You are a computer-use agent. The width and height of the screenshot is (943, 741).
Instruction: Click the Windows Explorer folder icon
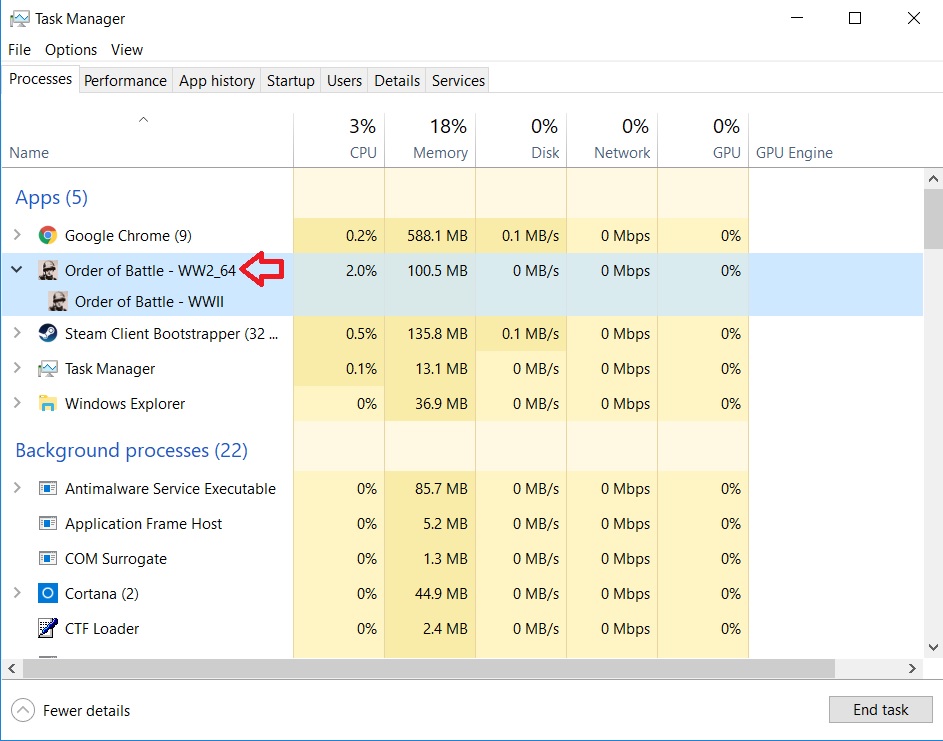47,404
